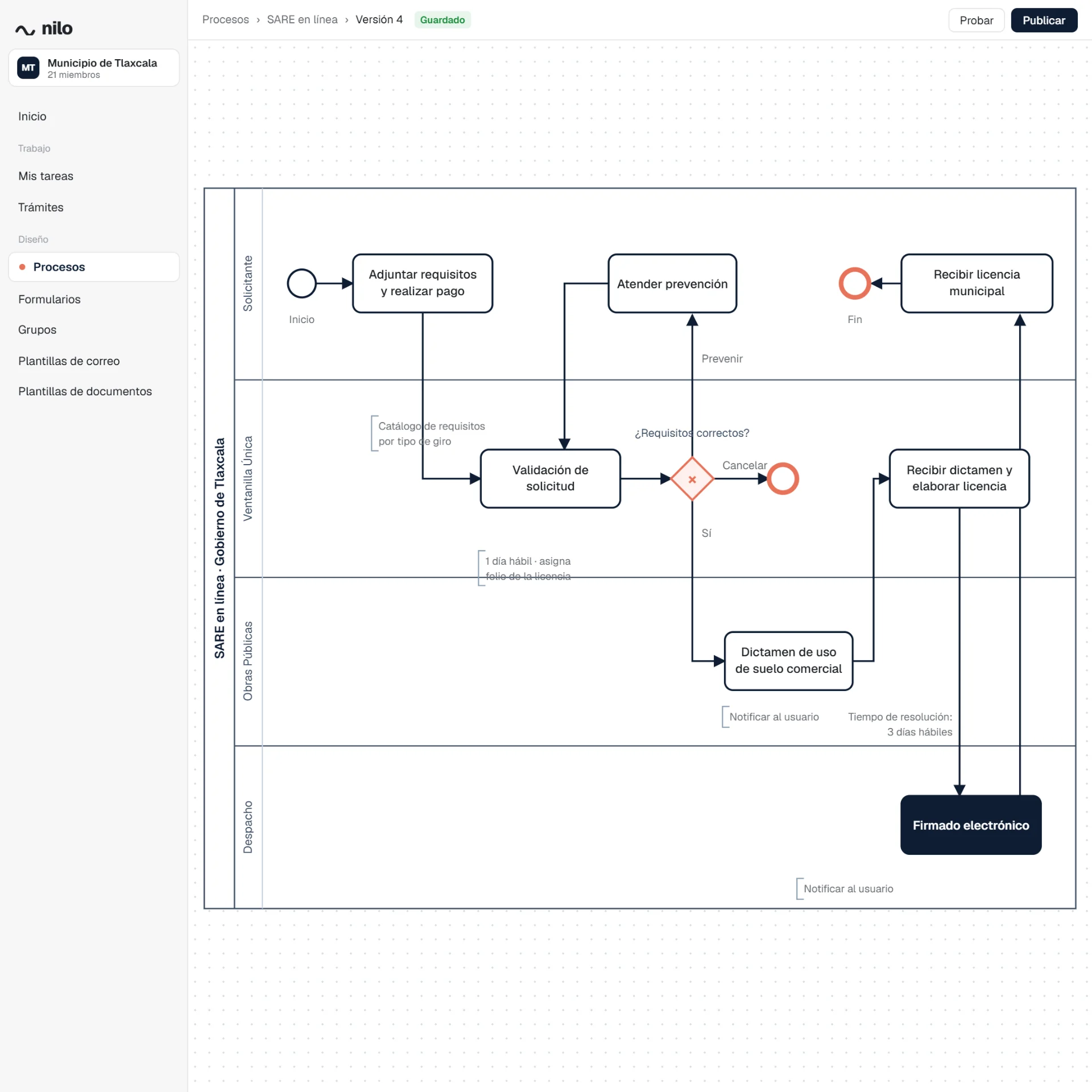Select Dictamen de uso de suelo comercial task

788,661
